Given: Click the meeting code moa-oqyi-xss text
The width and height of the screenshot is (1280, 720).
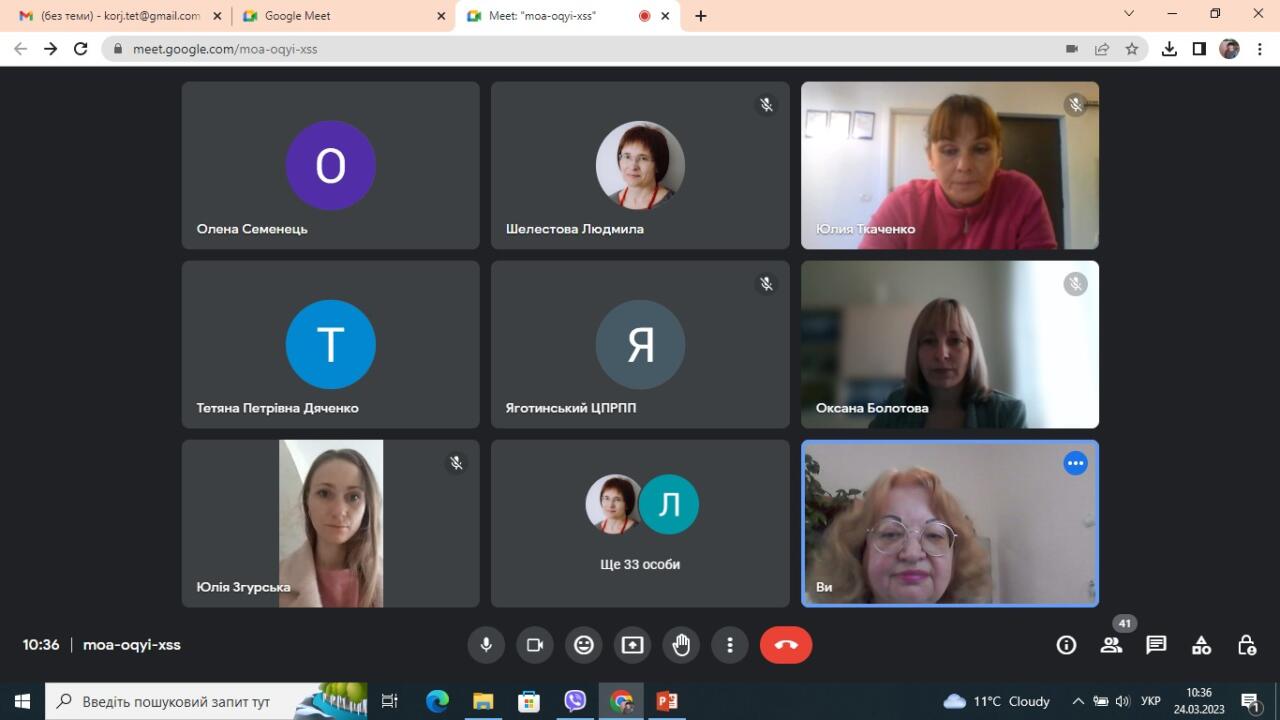Looking at the screenshot, I should coord(132,645).
